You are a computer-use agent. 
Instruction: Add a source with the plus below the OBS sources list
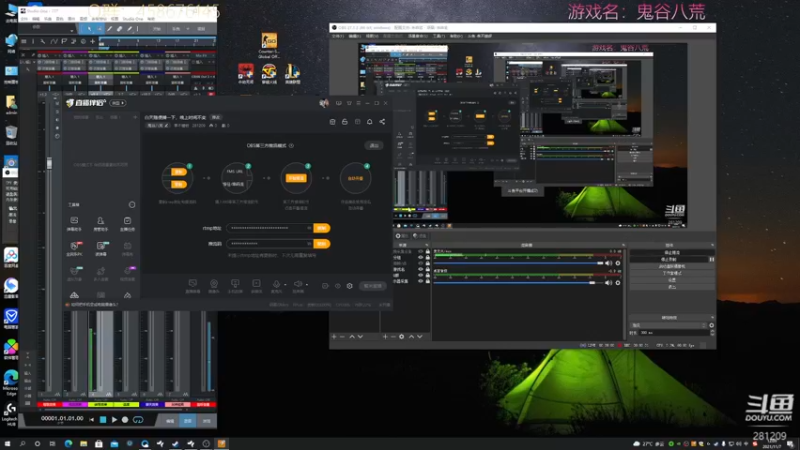tap(385, 337)
